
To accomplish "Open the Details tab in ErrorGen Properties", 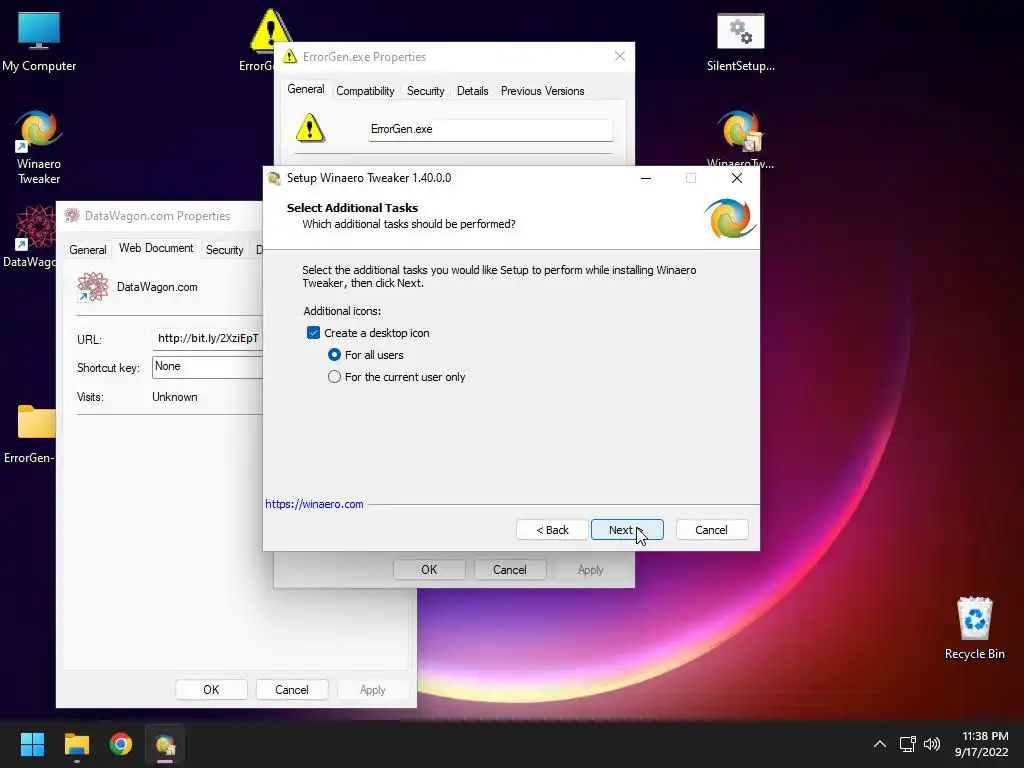I will (x=472, y=91).
